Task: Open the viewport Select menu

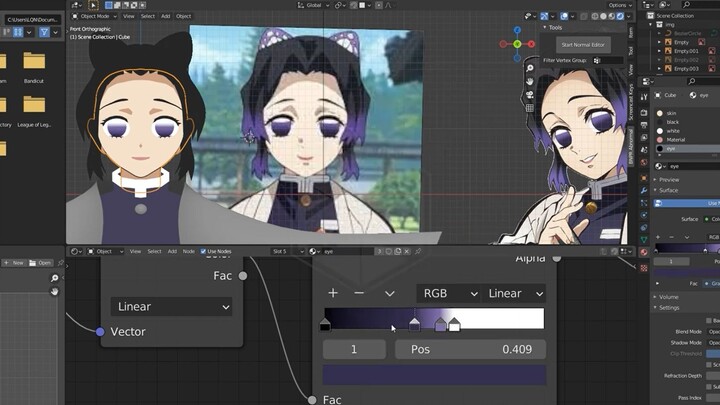Action: 148,16
